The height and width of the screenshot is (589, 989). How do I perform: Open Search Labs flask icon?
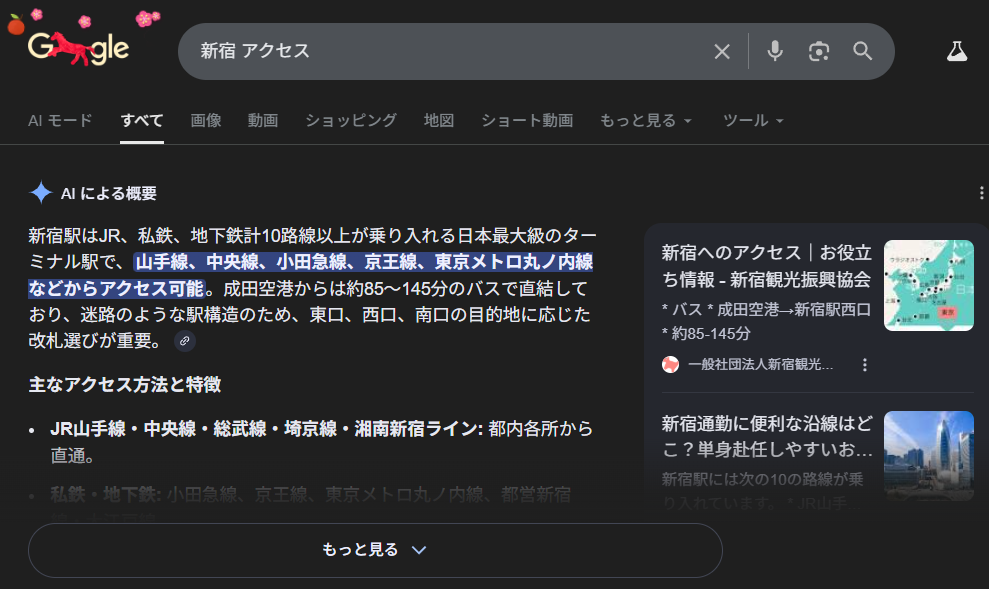957,51
